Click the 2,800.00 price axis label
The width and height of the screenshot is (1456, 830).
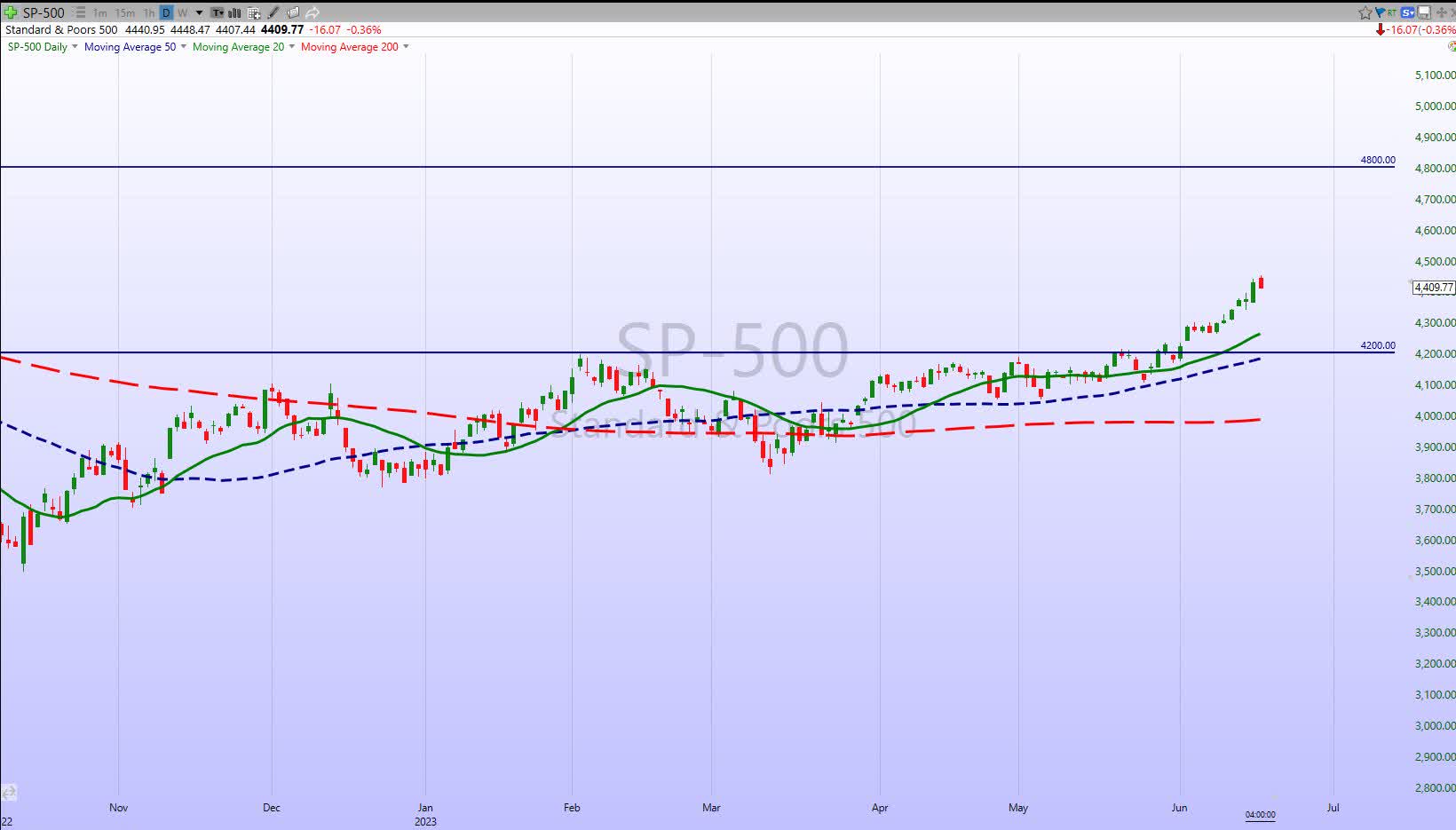1436,788
